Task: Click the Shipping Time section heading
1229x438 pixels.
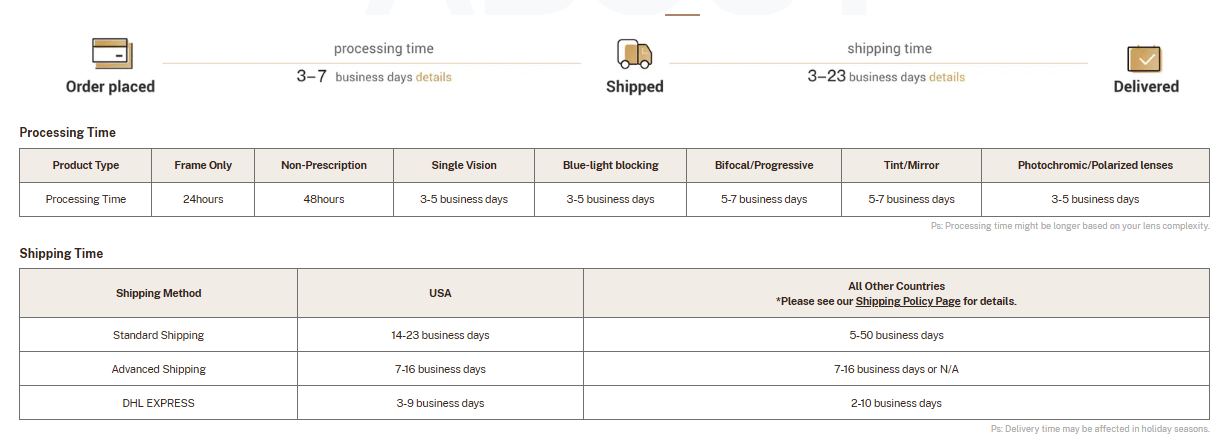Action: (61, 254)
